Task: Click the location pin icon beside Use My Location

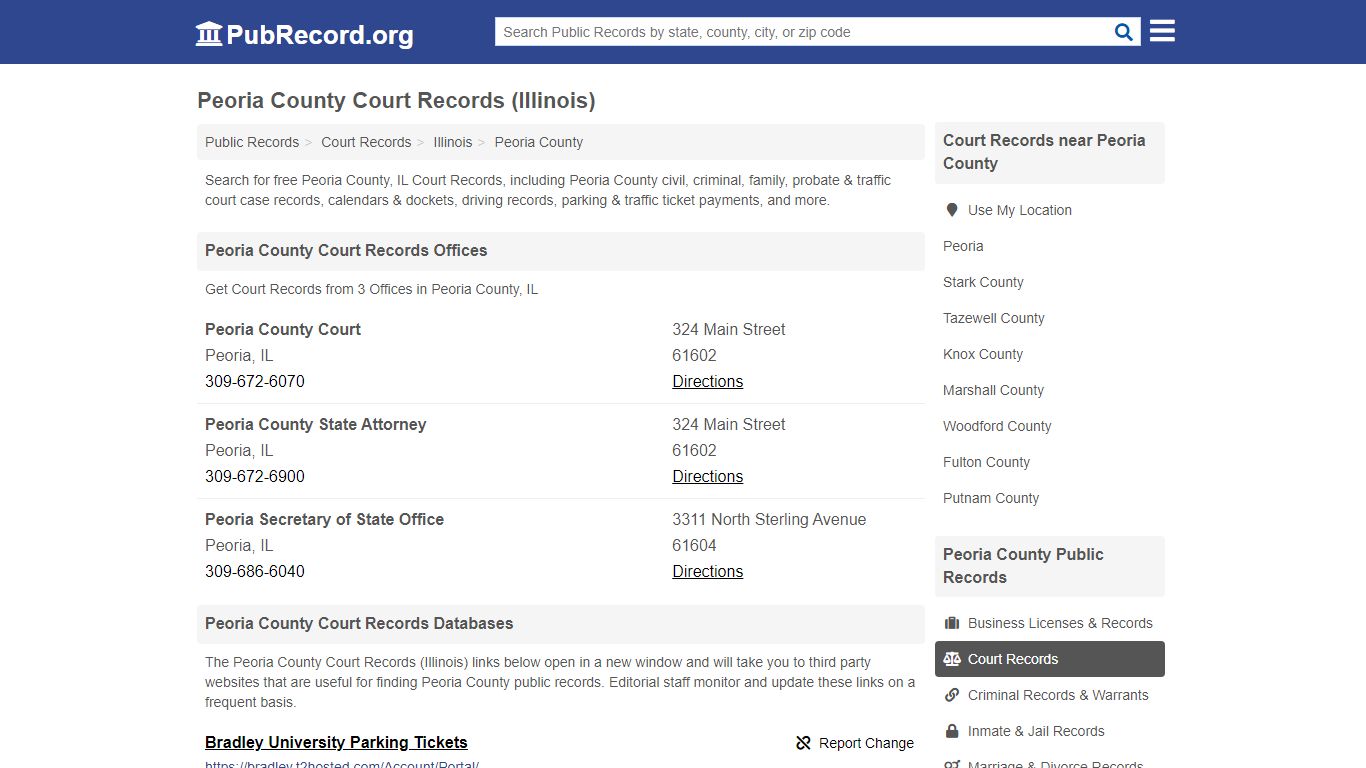Action: pos(952,210)
